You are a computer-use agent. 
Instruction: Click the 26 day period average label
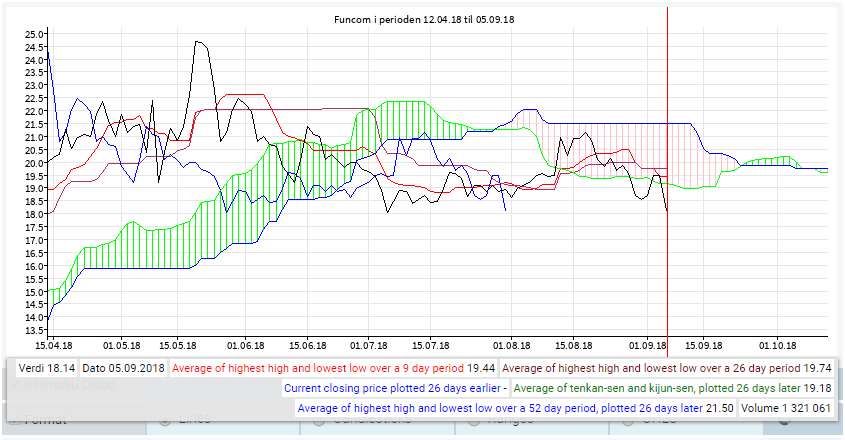pos(667,368)
